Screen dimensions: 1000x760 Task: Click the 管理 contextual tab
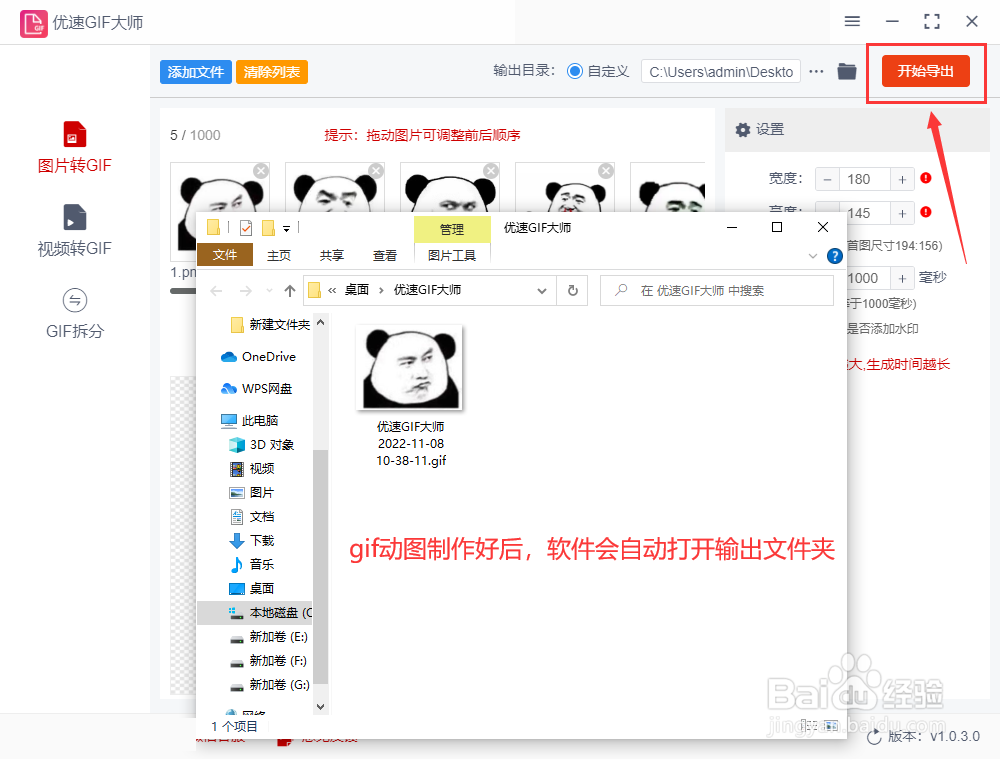[452, 229]
